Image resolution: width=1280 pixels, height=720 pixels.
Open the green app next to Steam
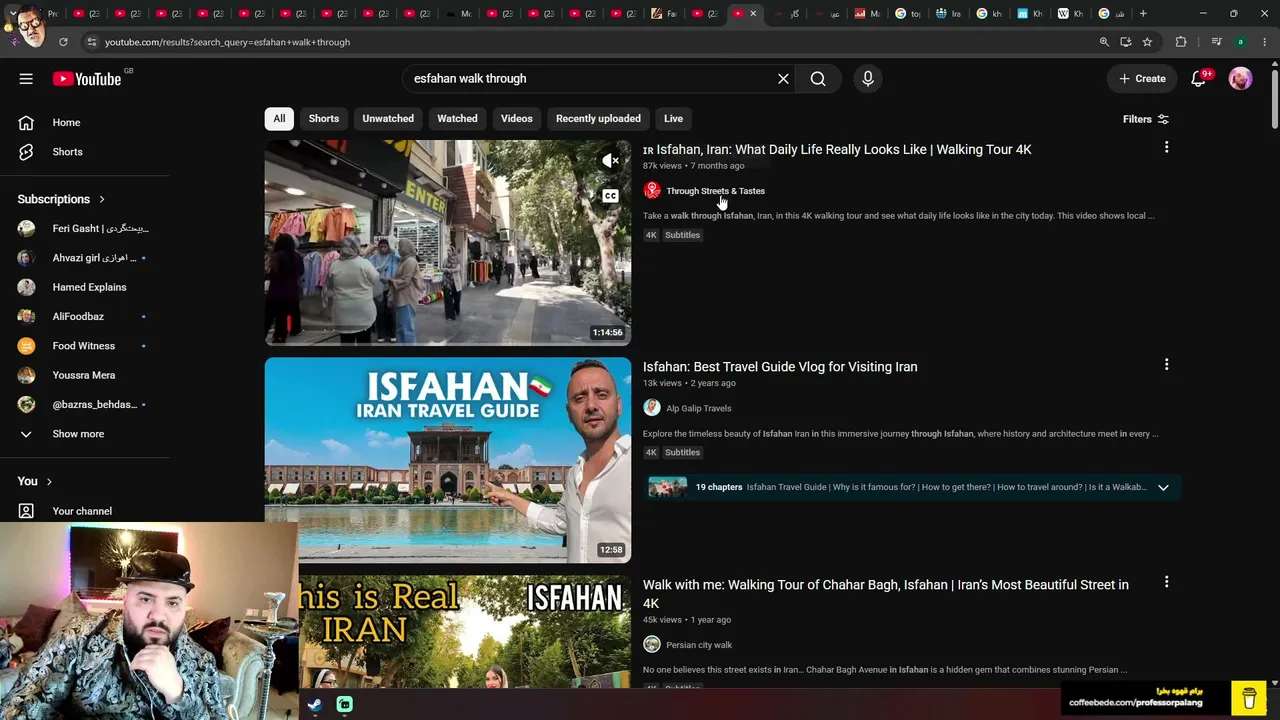coord(345,705)
